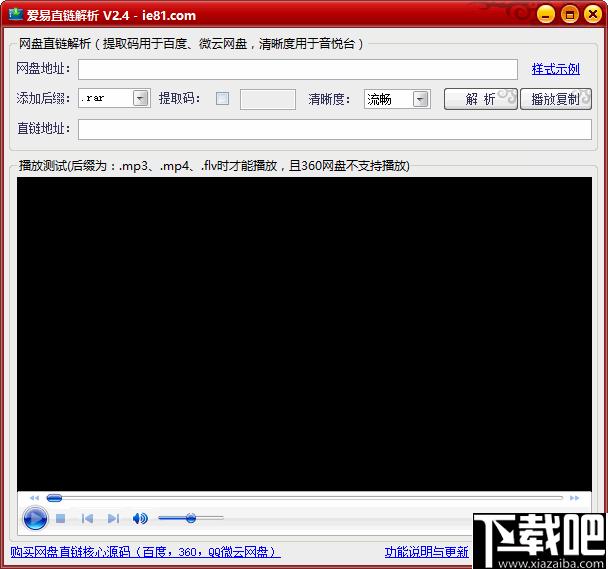The height and width of the screenshot is (569, 608).
Task: Click the 直链地址 output field
Action: coord(335,129)
